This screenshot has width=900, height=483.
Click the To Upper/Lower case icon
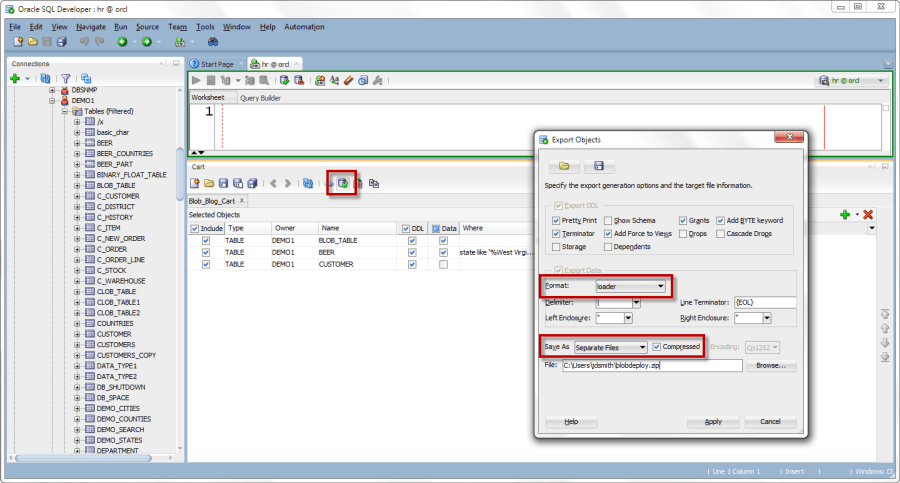(334, 80)
